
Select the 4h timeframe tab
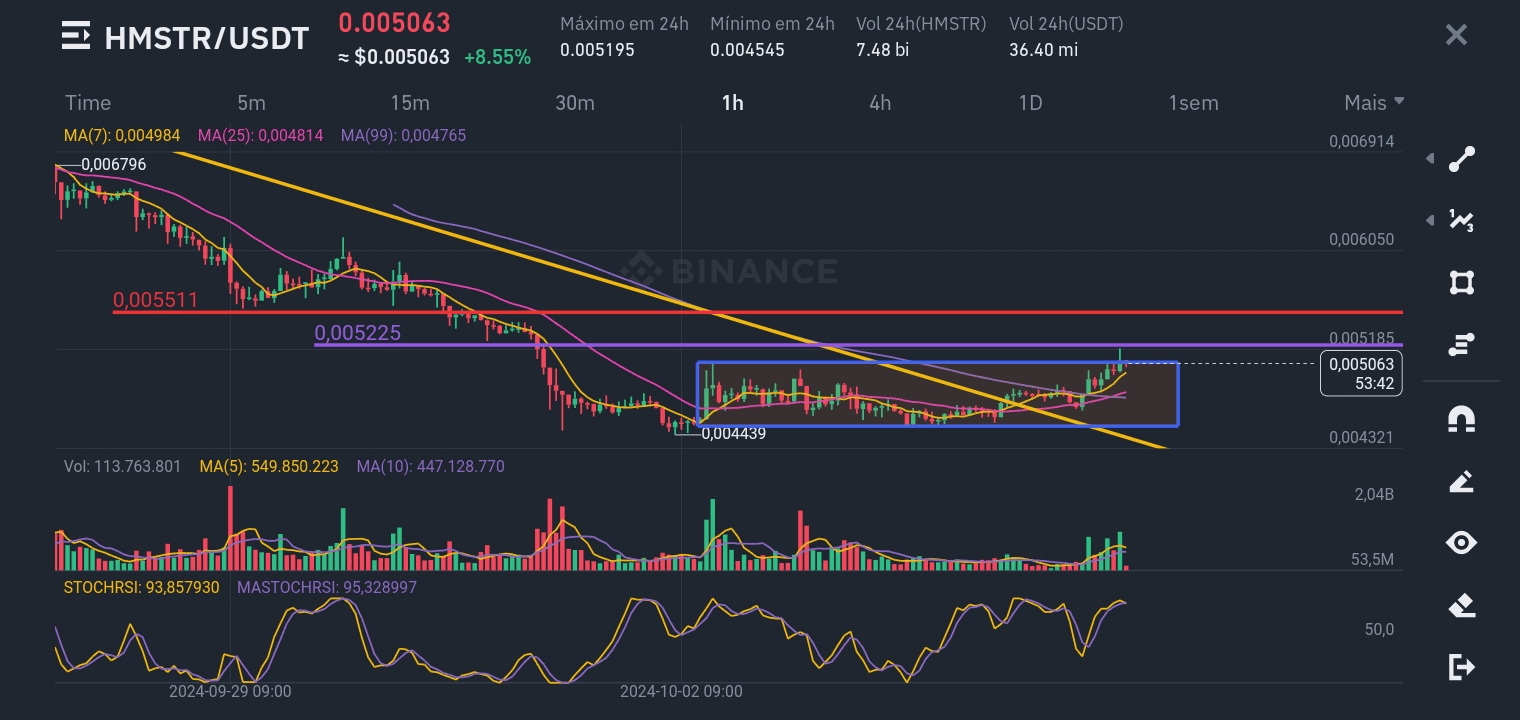880,103
